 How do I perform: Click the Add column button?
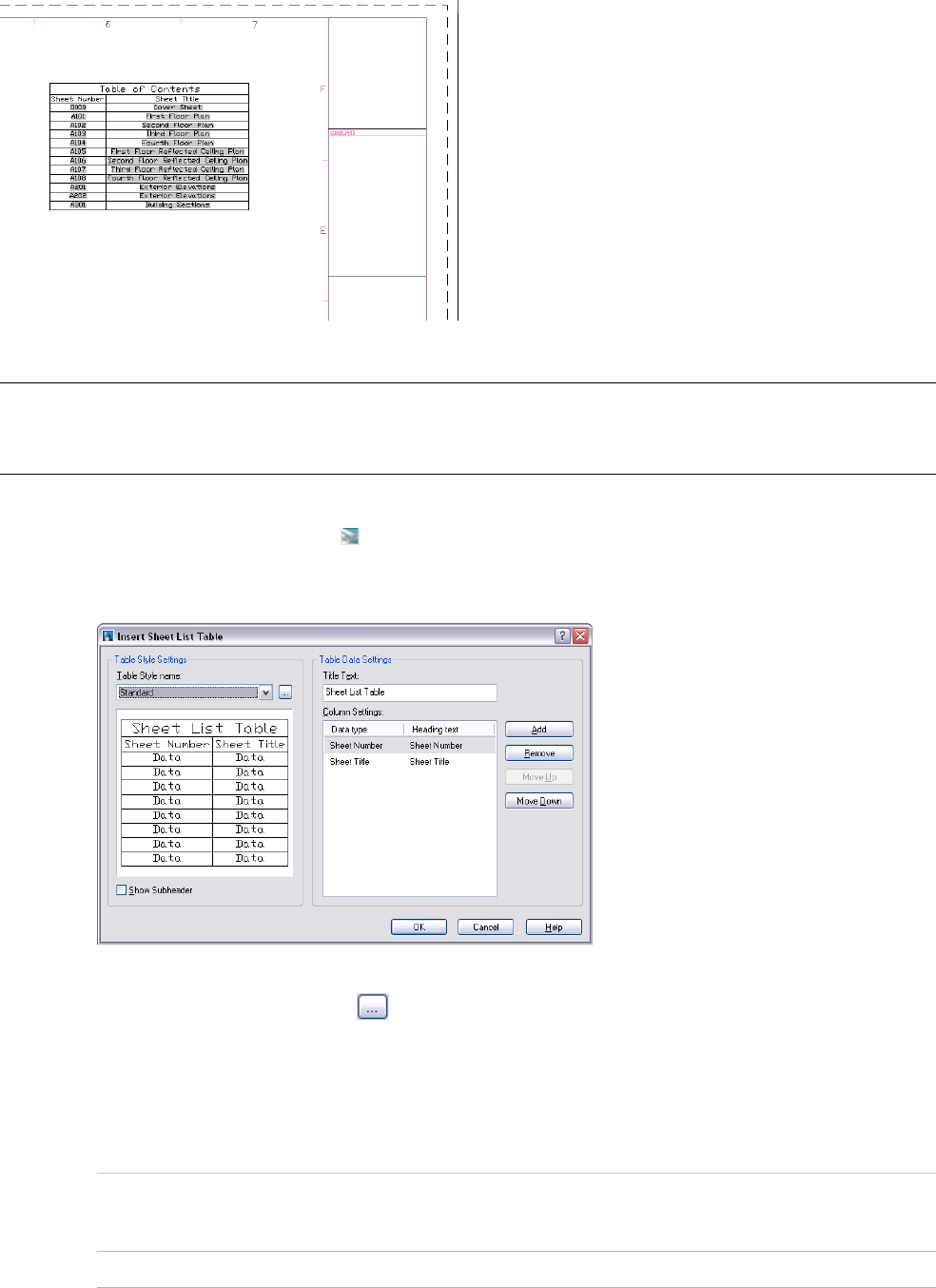tap(539, 730)
